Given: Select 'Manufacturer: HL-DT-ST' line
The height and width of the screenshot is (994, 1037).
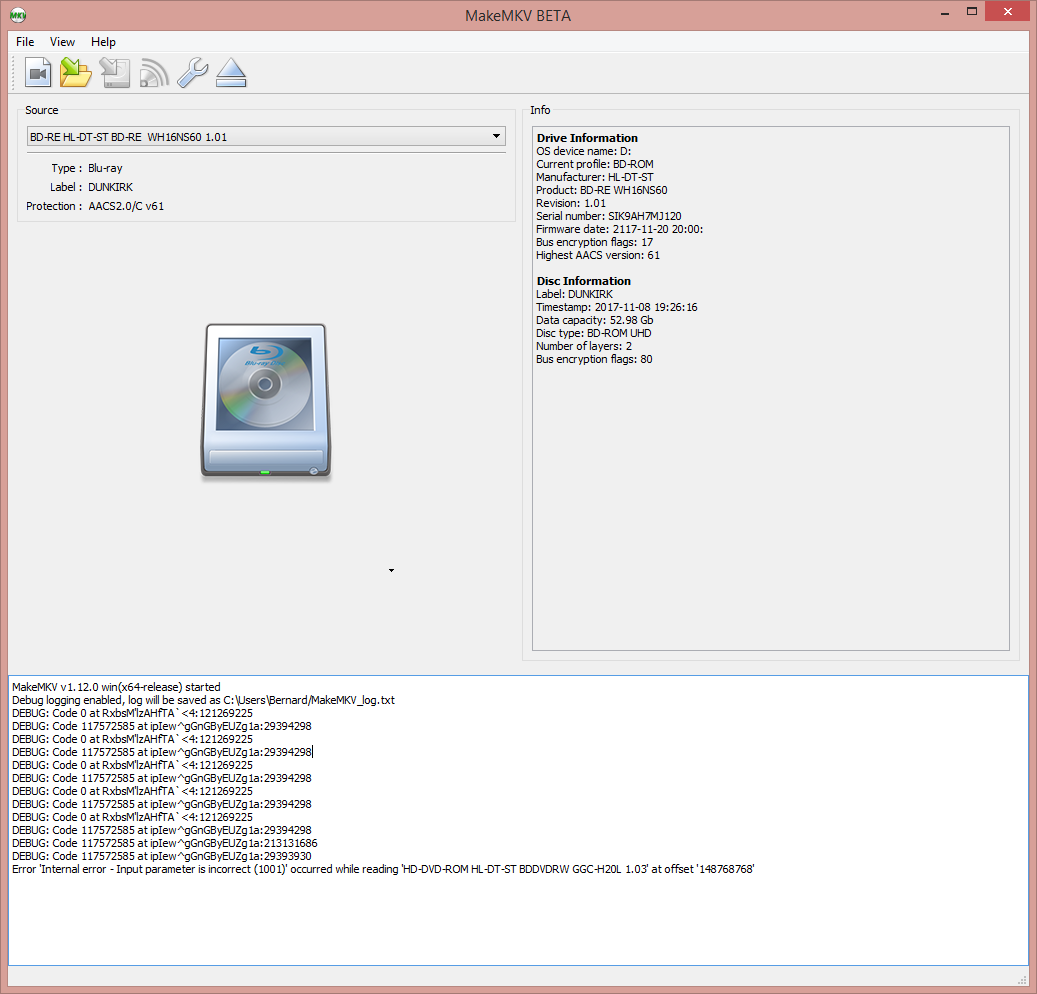Looking at the screenshot, I should pos(595,177).
